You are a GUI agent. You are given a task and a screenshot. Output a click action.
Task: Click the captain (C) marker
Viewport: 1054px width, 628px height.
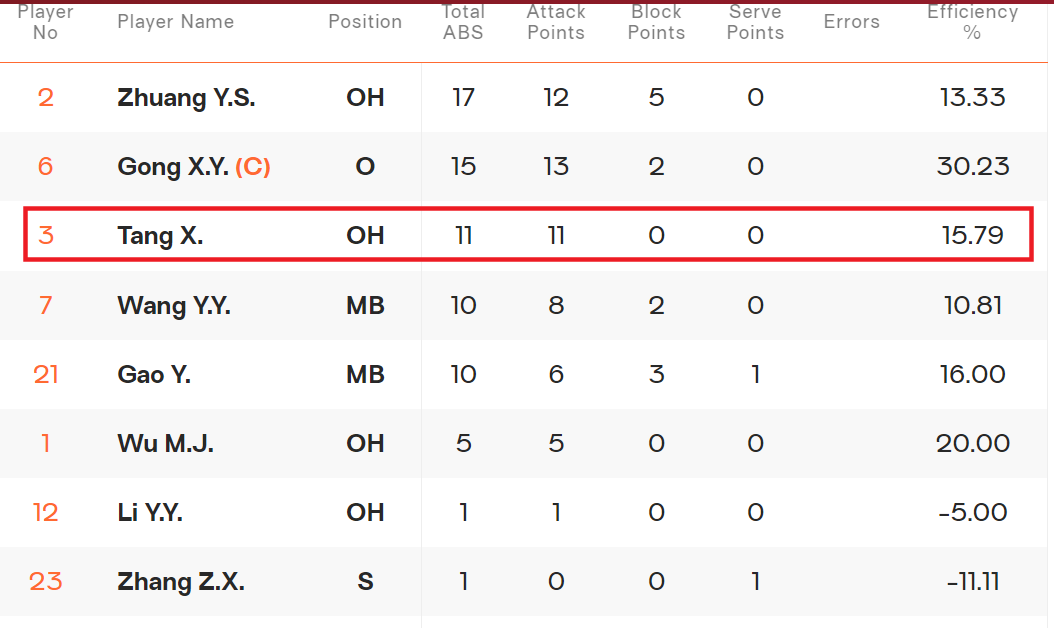[x=253, y=167]
